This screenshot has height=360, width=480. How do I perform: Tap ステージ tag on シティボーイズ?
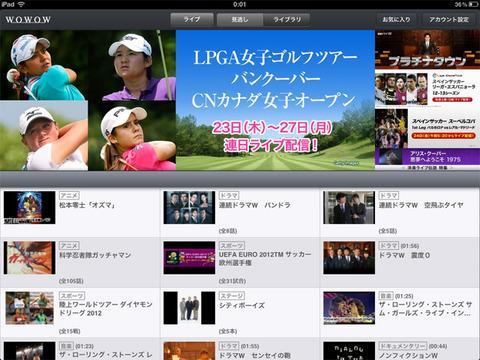232,296
